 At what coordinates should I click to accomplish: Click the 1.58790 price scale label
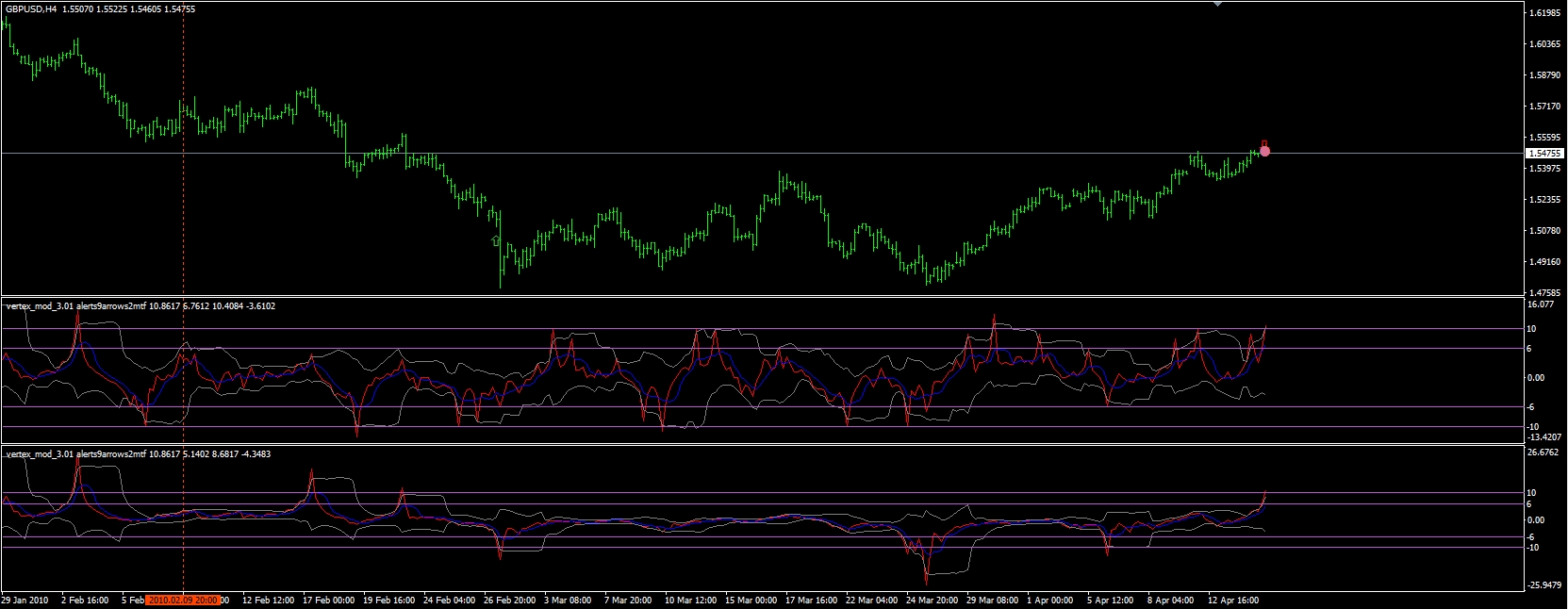[x=1543, y=75]
